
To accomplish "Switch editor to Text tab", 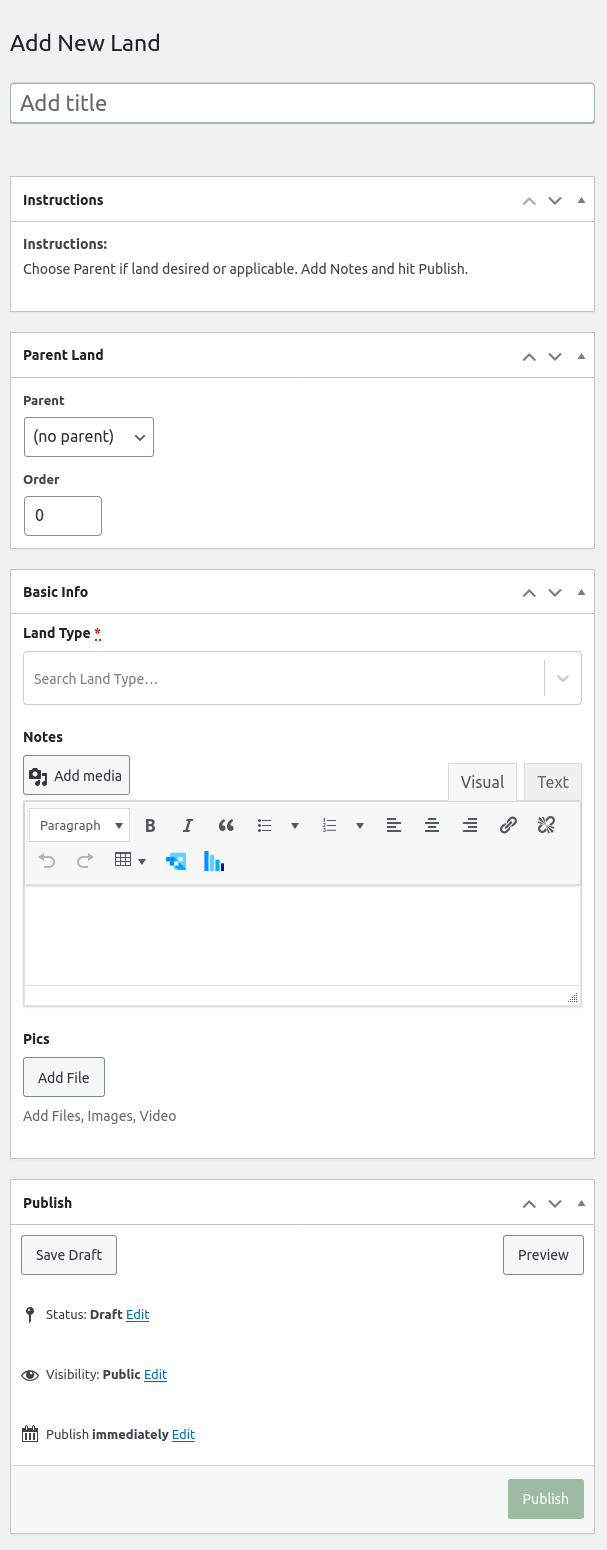I will pos(553,782).
